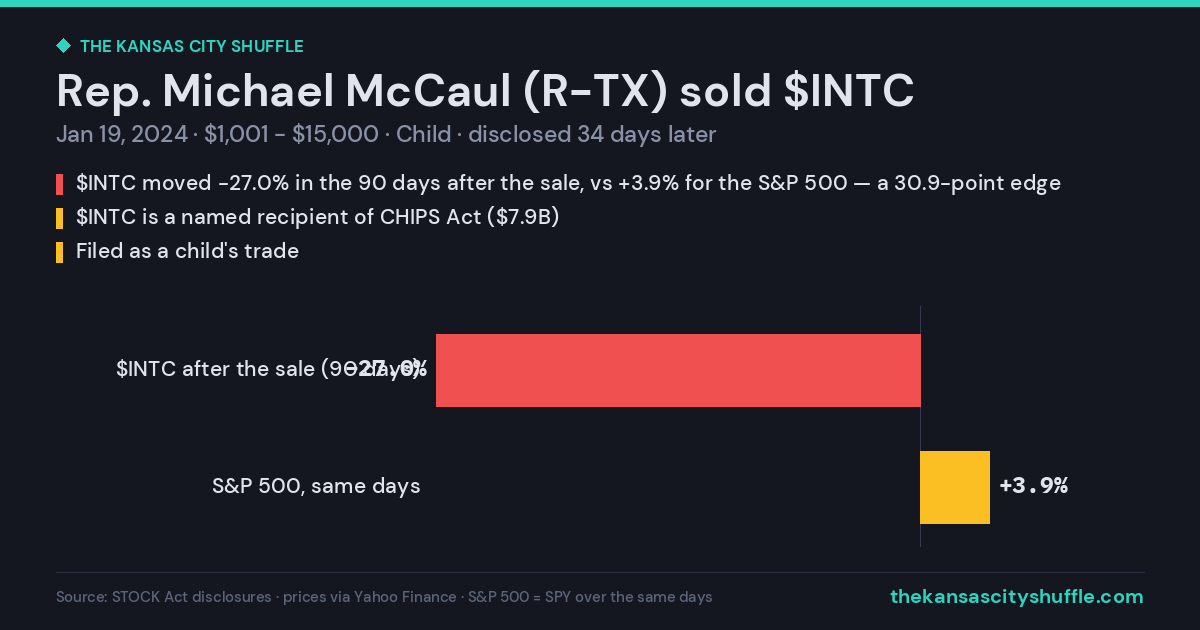Click THE KANSAS CITY SHUFFLE header text
Image resolution: width=1200 pixels, height=630 pixels.
point(191,46)
